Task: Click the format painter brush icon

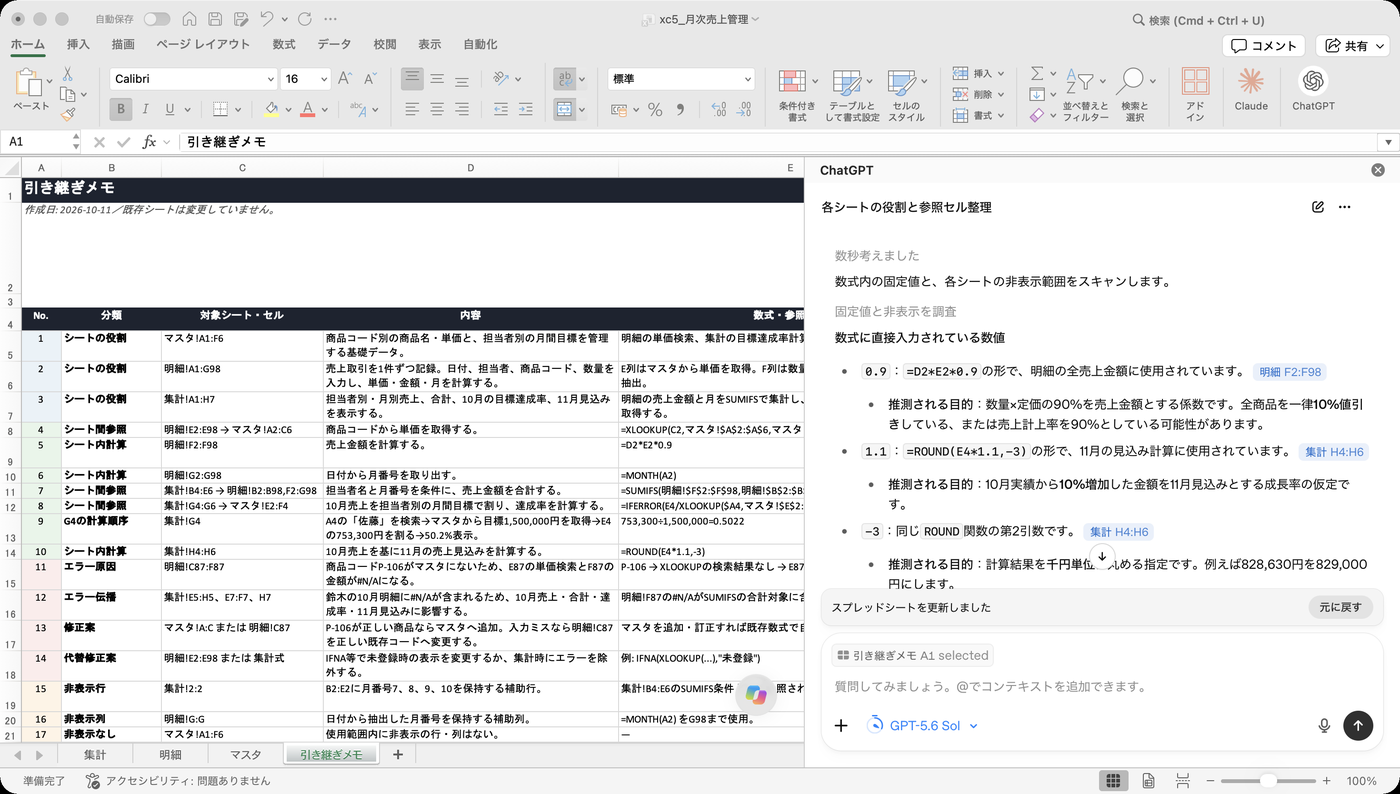Action: [67, 115]
